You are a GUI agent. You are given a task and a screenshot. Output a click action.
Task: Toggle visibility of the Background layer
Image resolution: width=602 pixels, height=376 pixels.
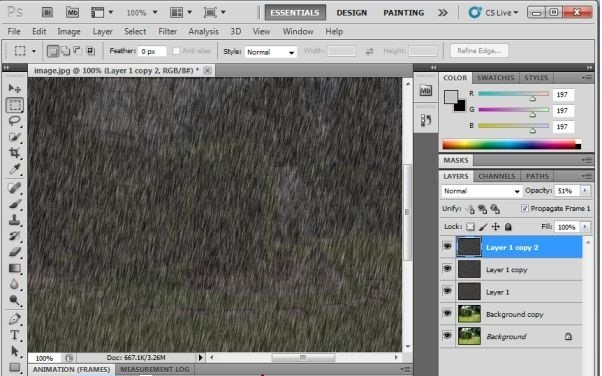point(447,335)
